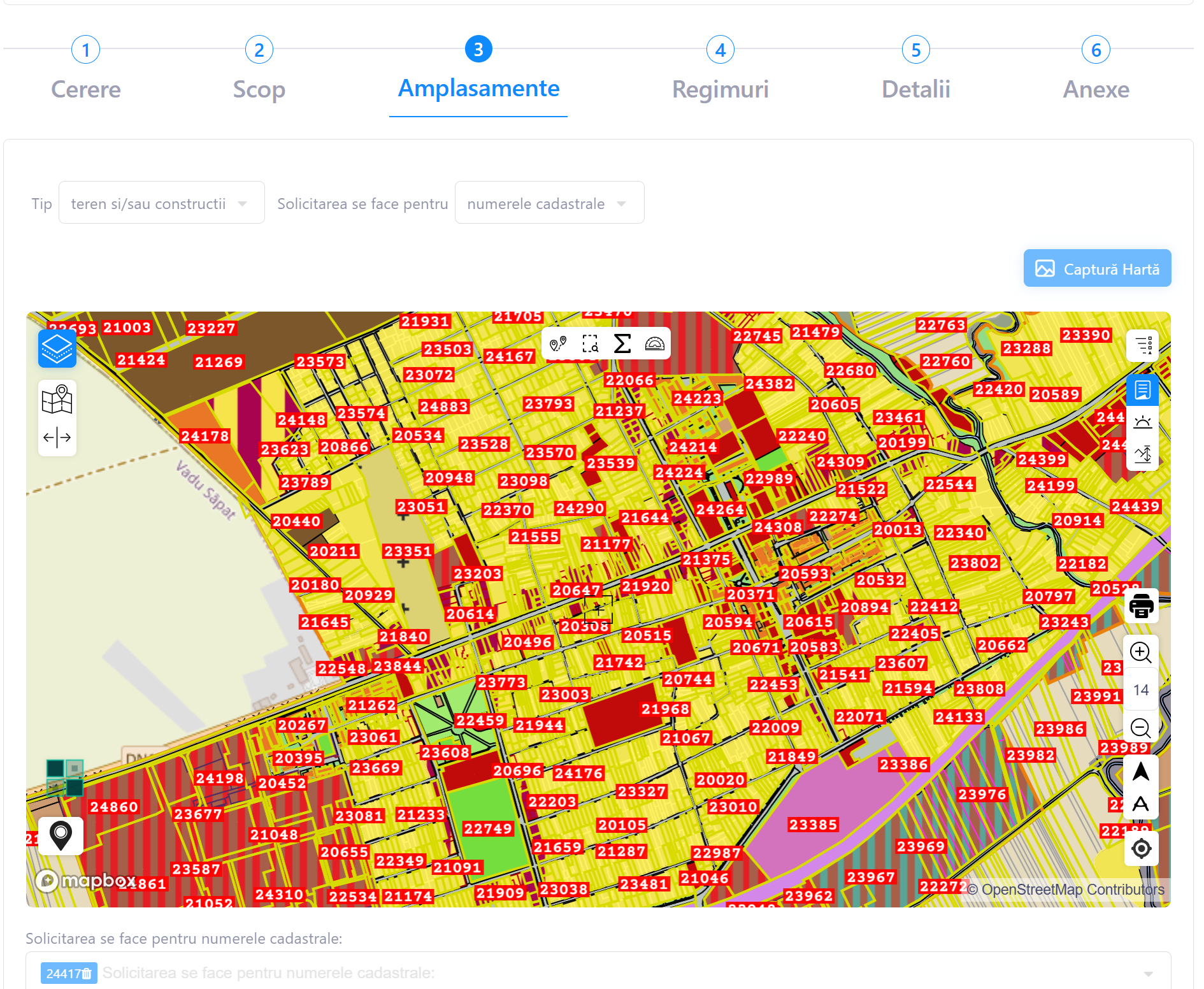The height and width of the screenshot is (989, 1204).
Task: Select the protractor angle measurement tool
Action: (655, 344)
